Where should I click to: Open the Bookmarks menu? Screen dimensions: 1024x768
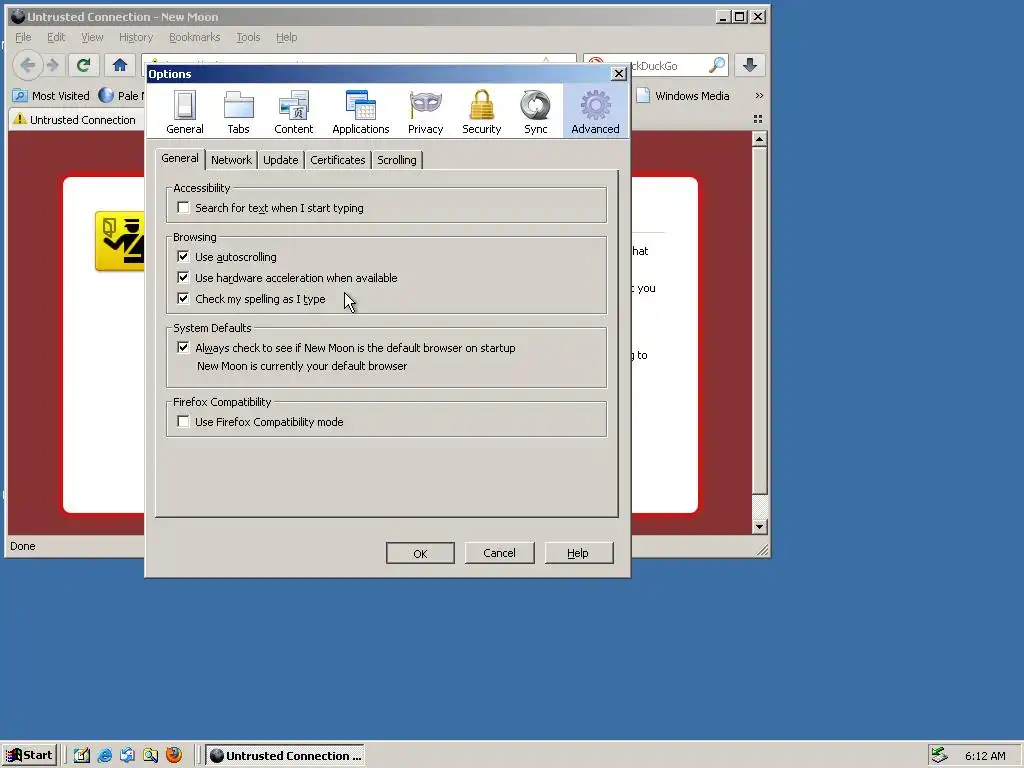195,37
